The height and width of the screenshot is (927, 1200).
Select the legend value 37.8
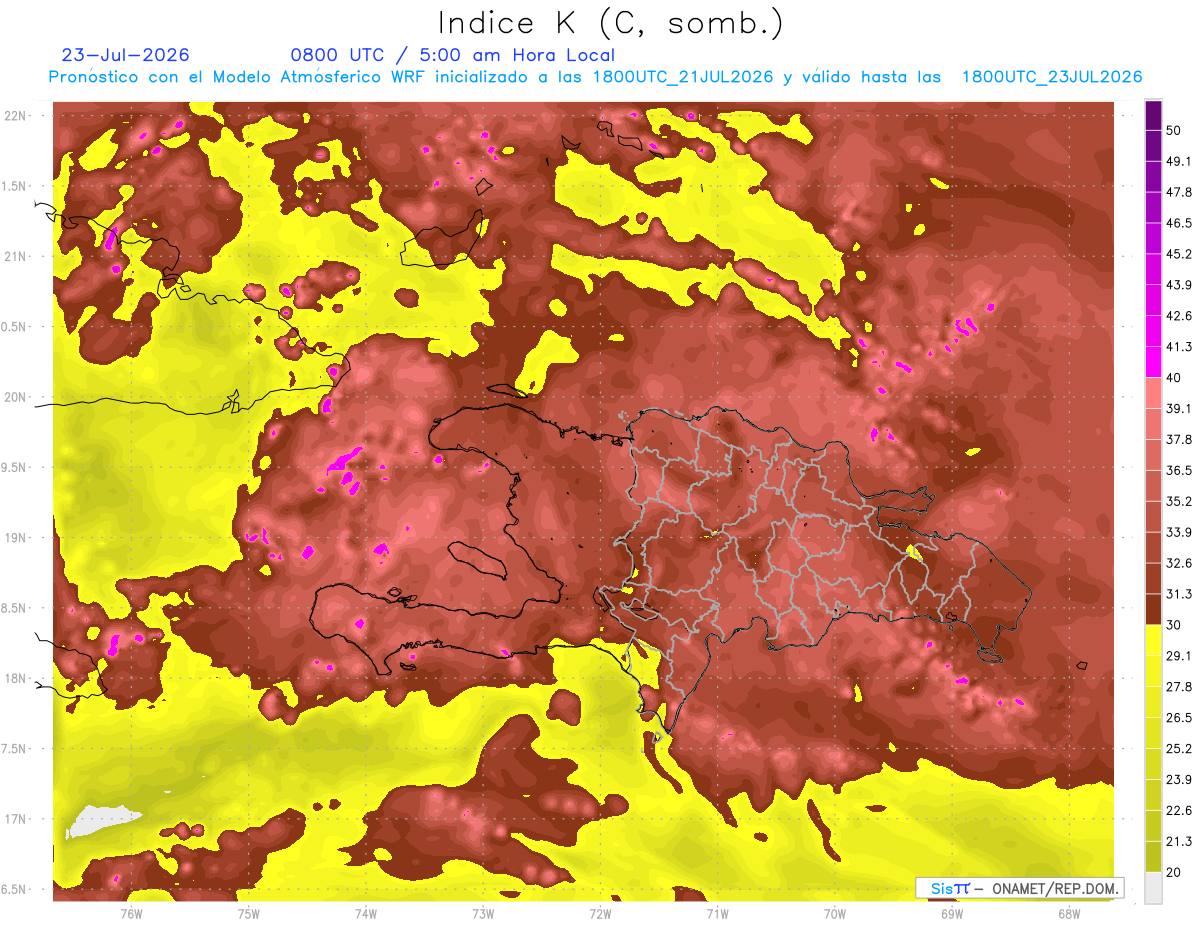1178,440
